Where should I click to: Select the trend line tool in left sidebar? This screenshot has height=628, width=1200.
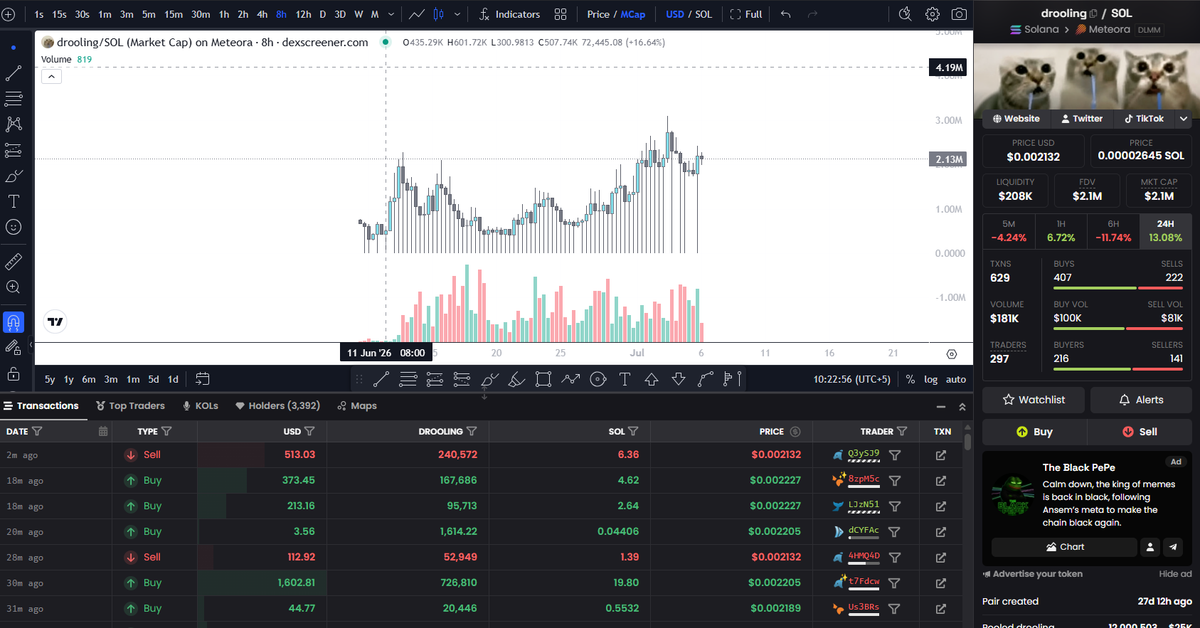click(14, 73)
